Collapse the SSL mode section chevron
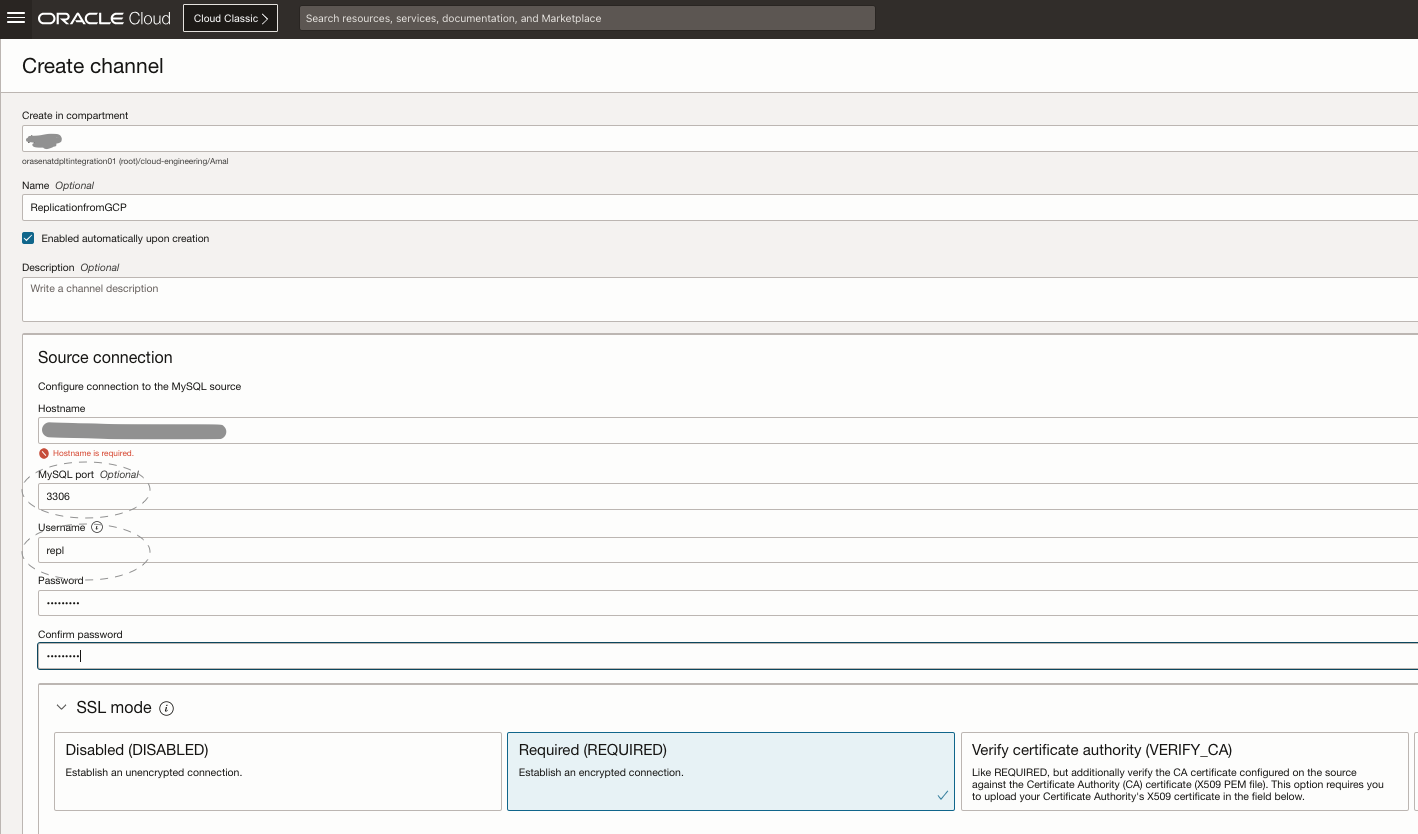Image resolution: width=1418 pixels, height=834 pixels. click(62, 707)
